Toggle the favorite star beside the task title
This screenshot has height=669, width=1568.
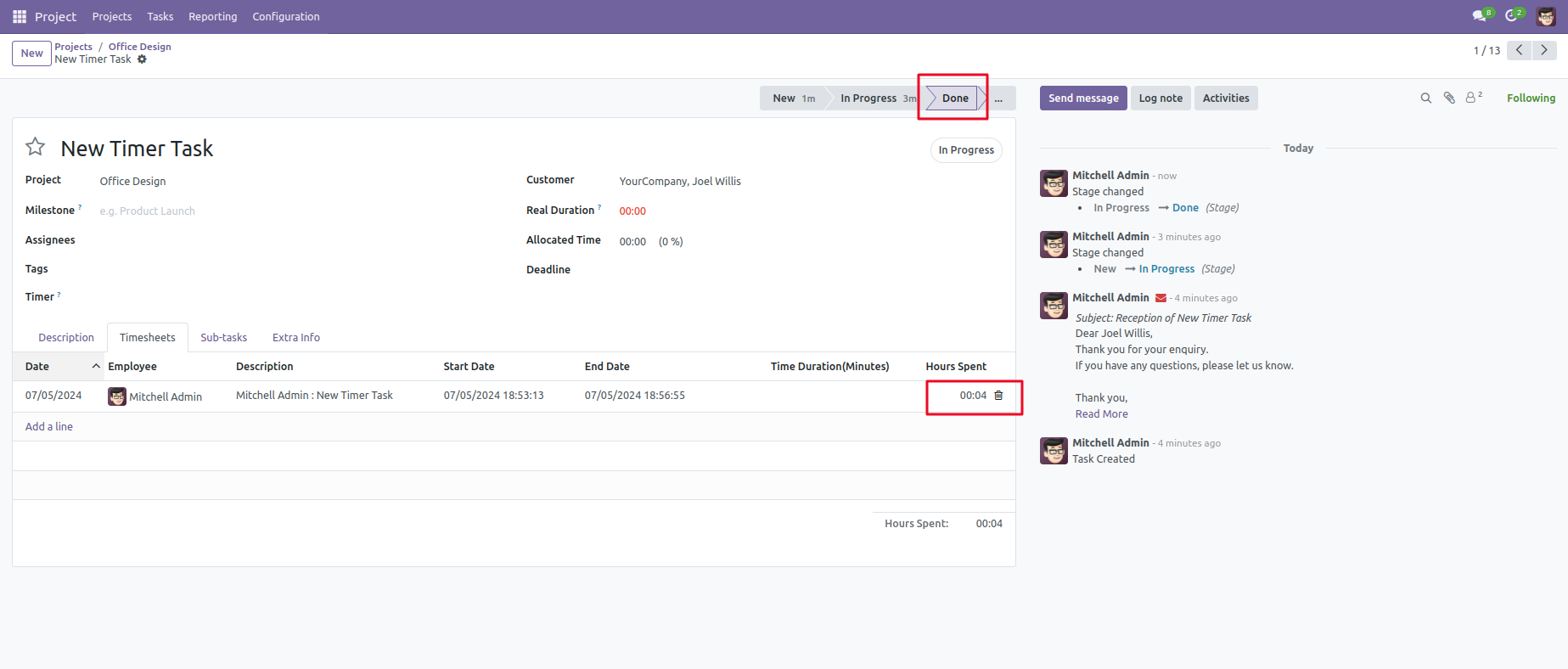(x=35, y=147)
